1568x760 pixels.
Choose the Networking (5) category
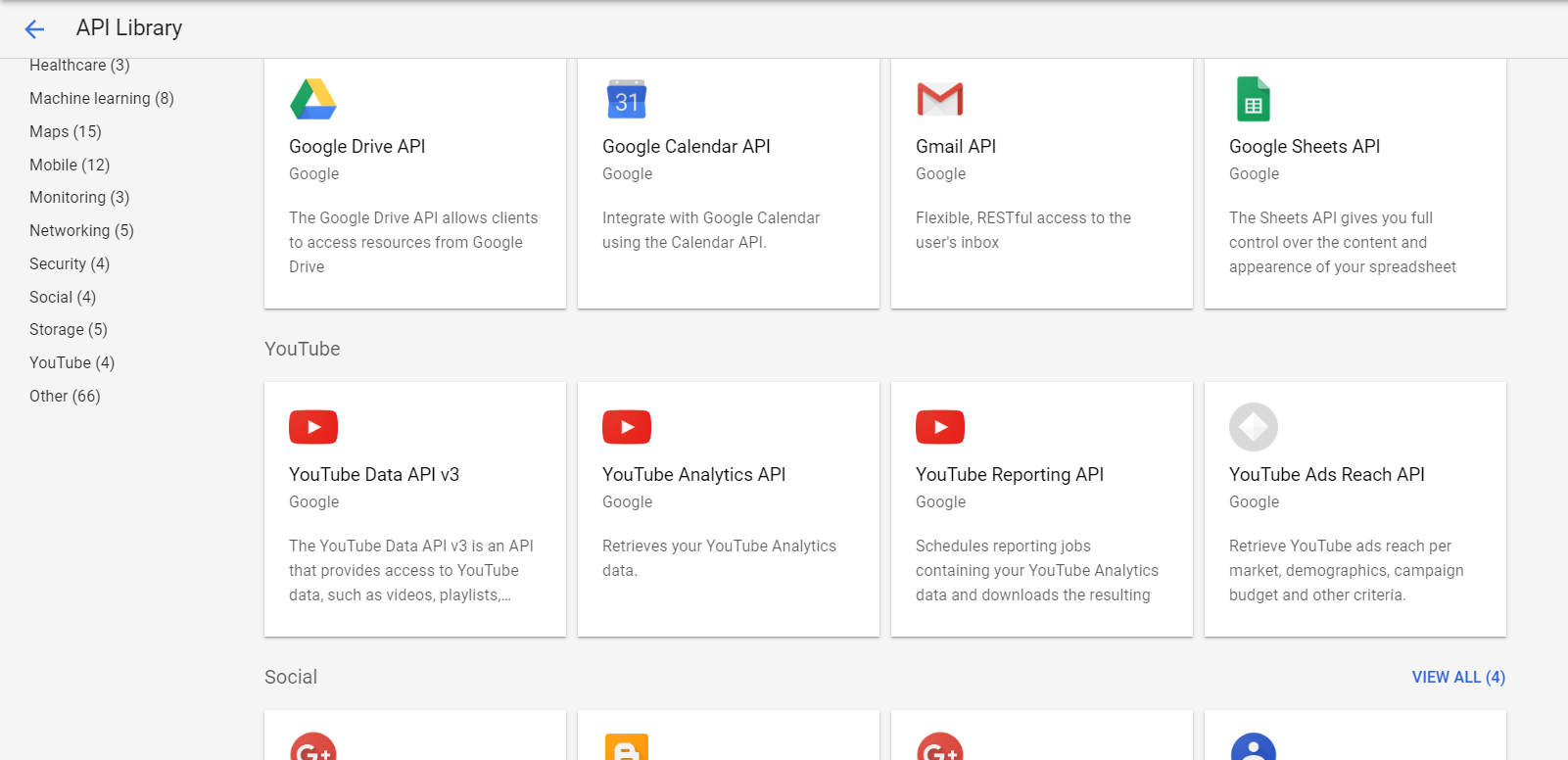pos(81,230)
